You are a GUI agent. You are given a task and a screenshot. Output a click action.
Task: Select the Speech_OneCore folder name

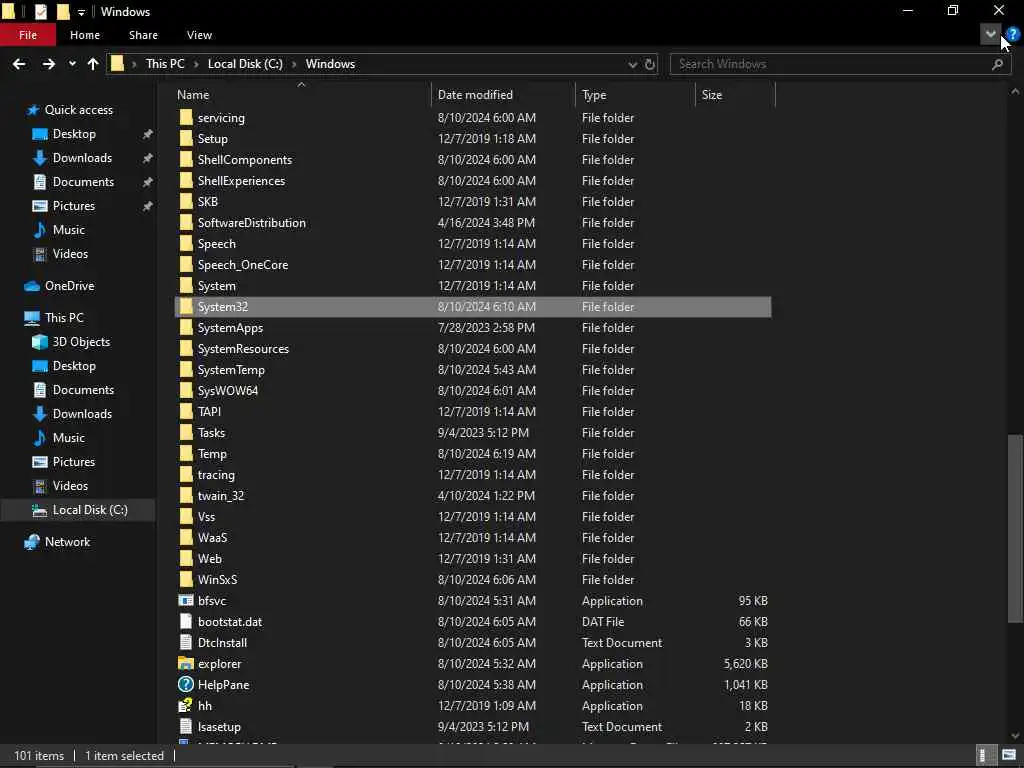[x=243, y=264]
